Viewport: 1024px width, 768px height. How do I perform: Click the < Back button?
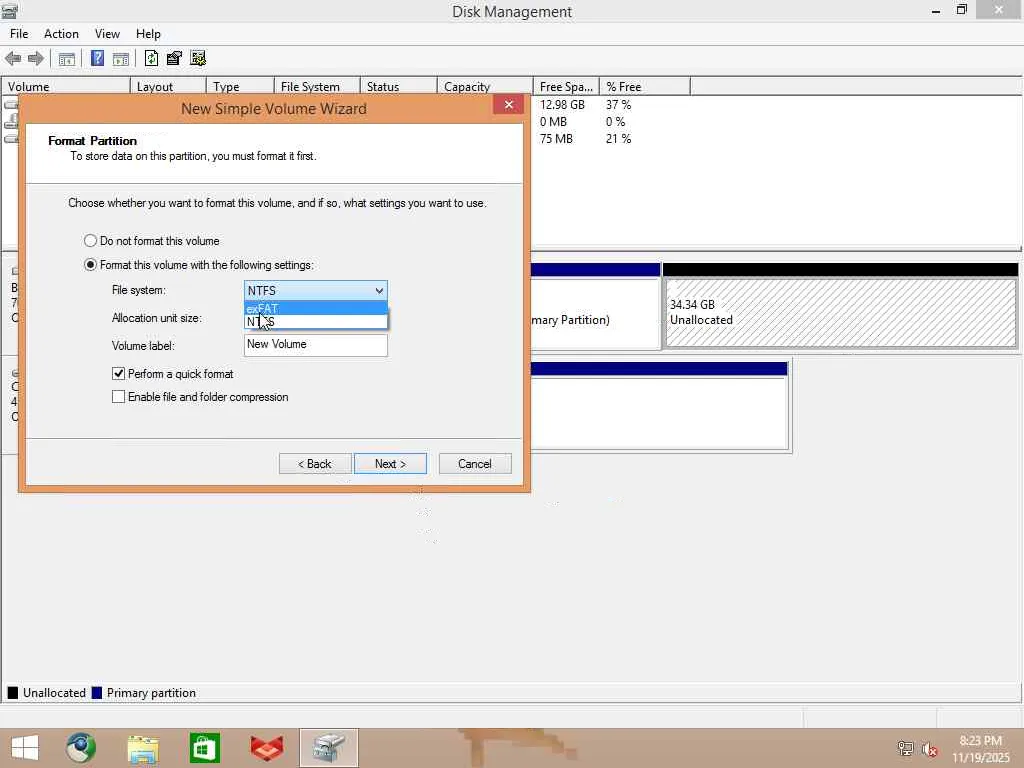click(315, 464)
